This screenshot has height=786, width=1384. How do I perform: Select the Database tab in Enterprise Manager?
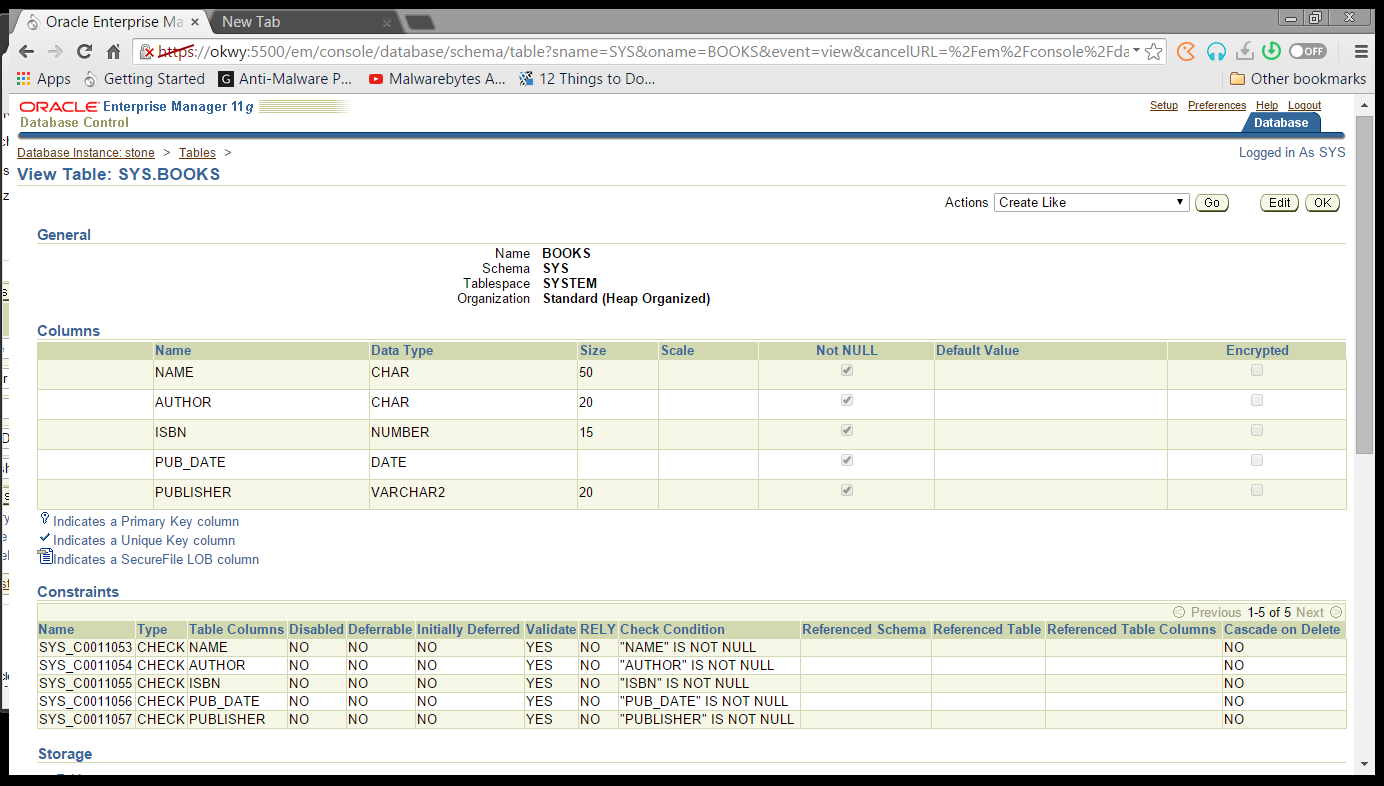(1281, 122)
